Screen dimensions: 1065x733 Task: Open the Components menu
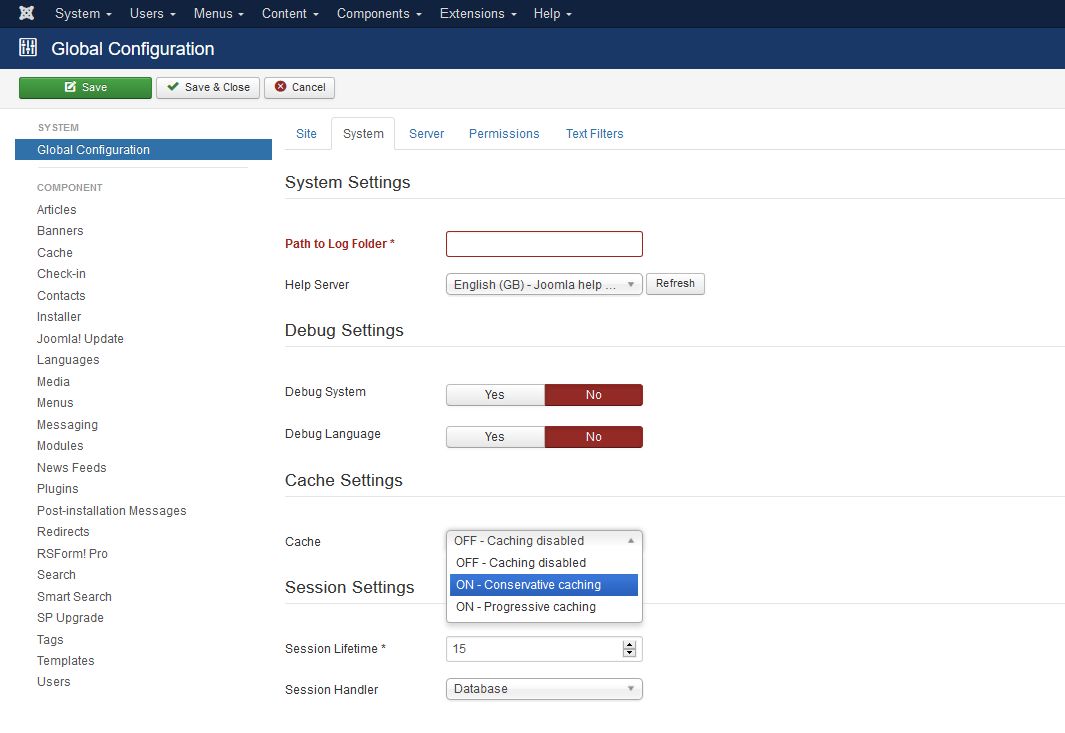[378, 13]
